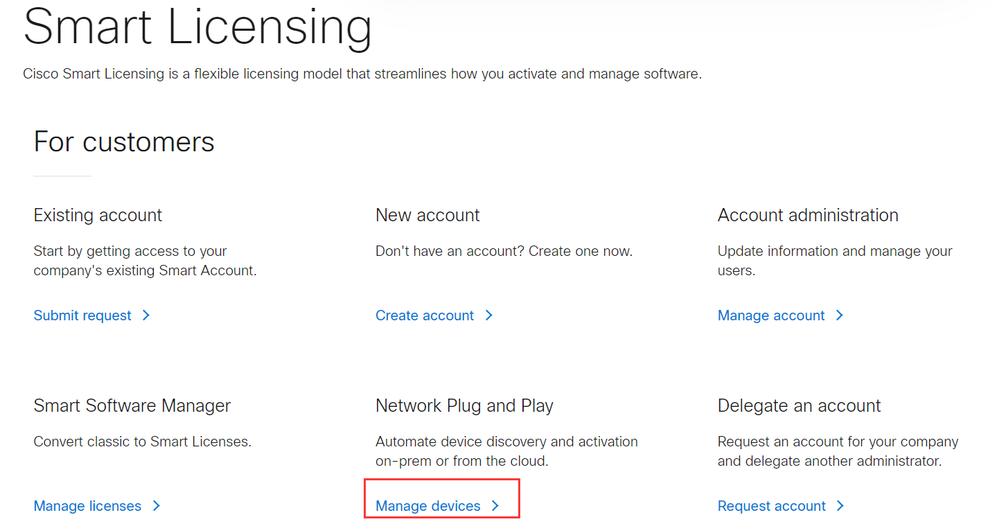Click chevron arrow beside Manage licenses
The width and height of the screenshot is (999, 527).
pos(156,506)
